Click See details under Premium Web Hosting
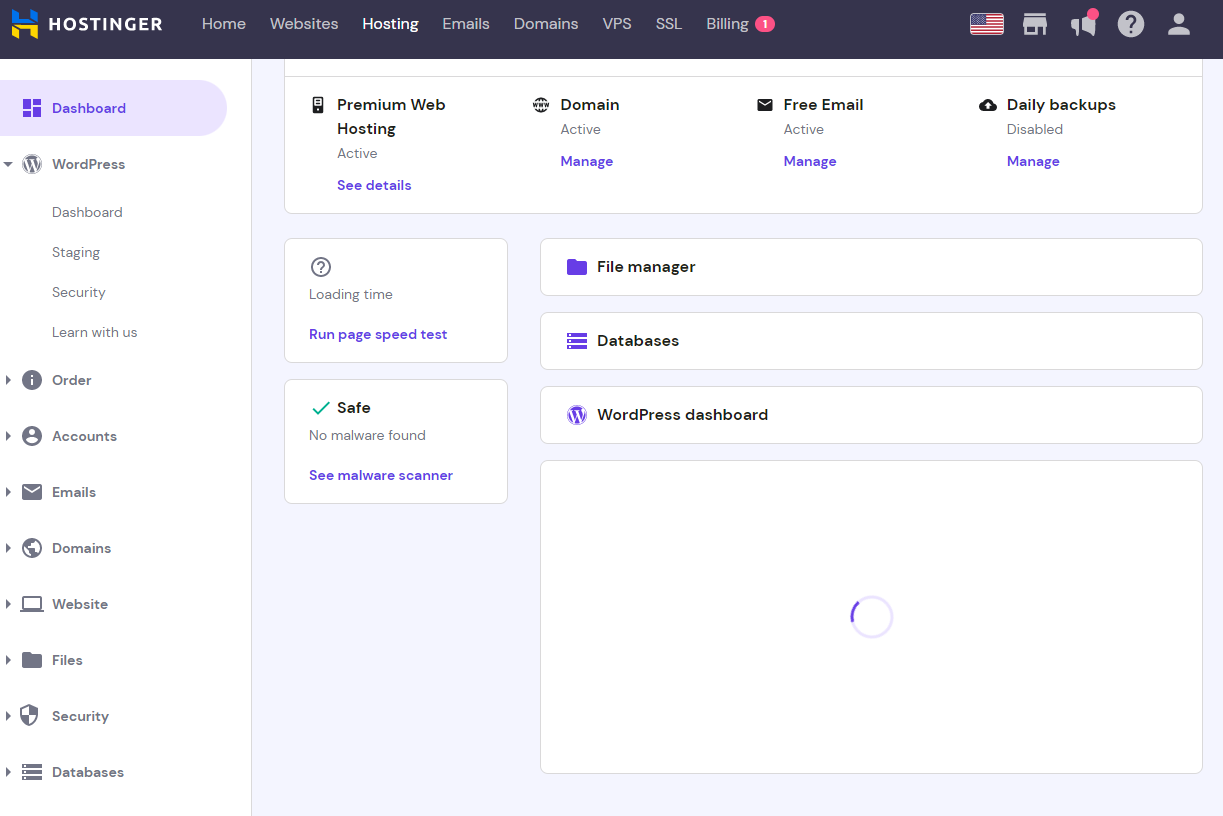1223x816 pixels. [x=374, y=185]
